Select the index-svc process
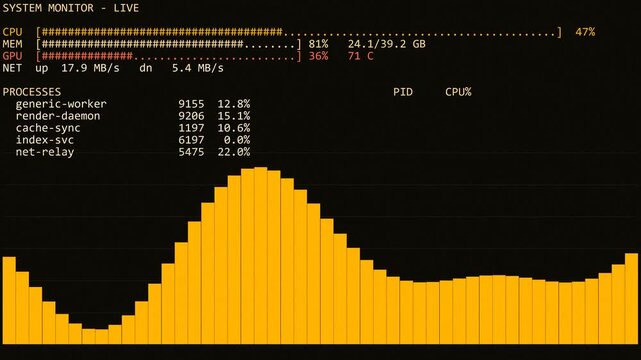641x360 pixels. pos(132,140)
